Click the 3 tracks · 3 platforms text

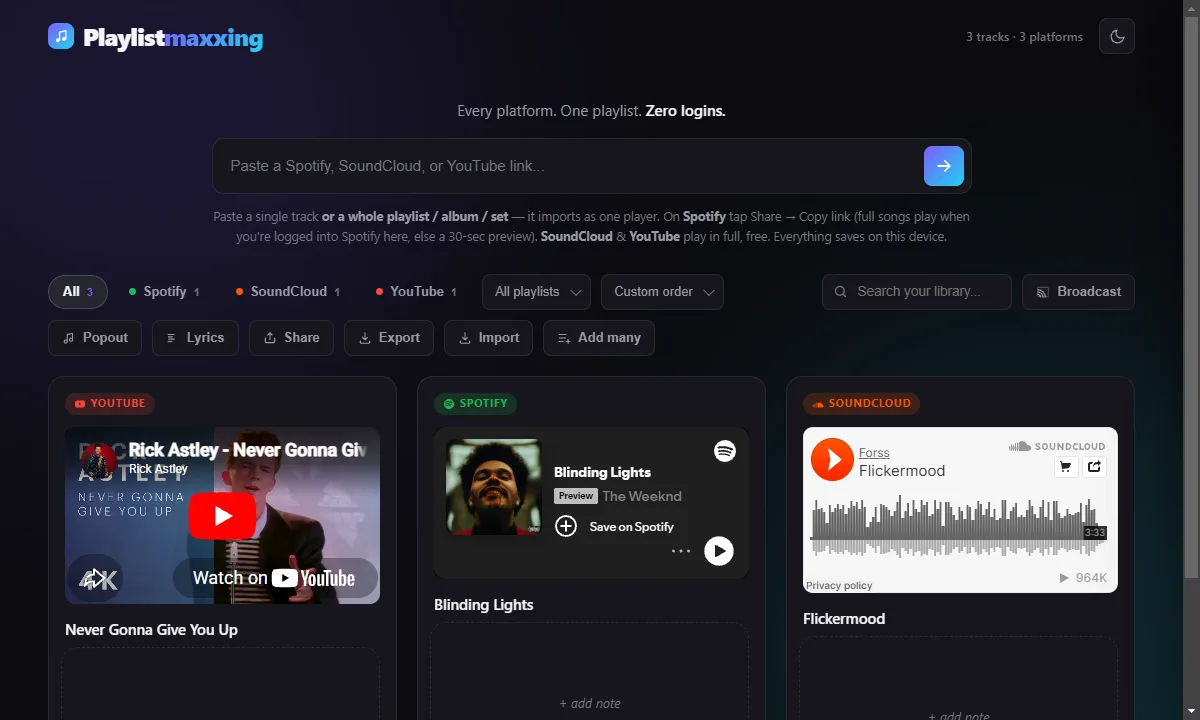1024,37
